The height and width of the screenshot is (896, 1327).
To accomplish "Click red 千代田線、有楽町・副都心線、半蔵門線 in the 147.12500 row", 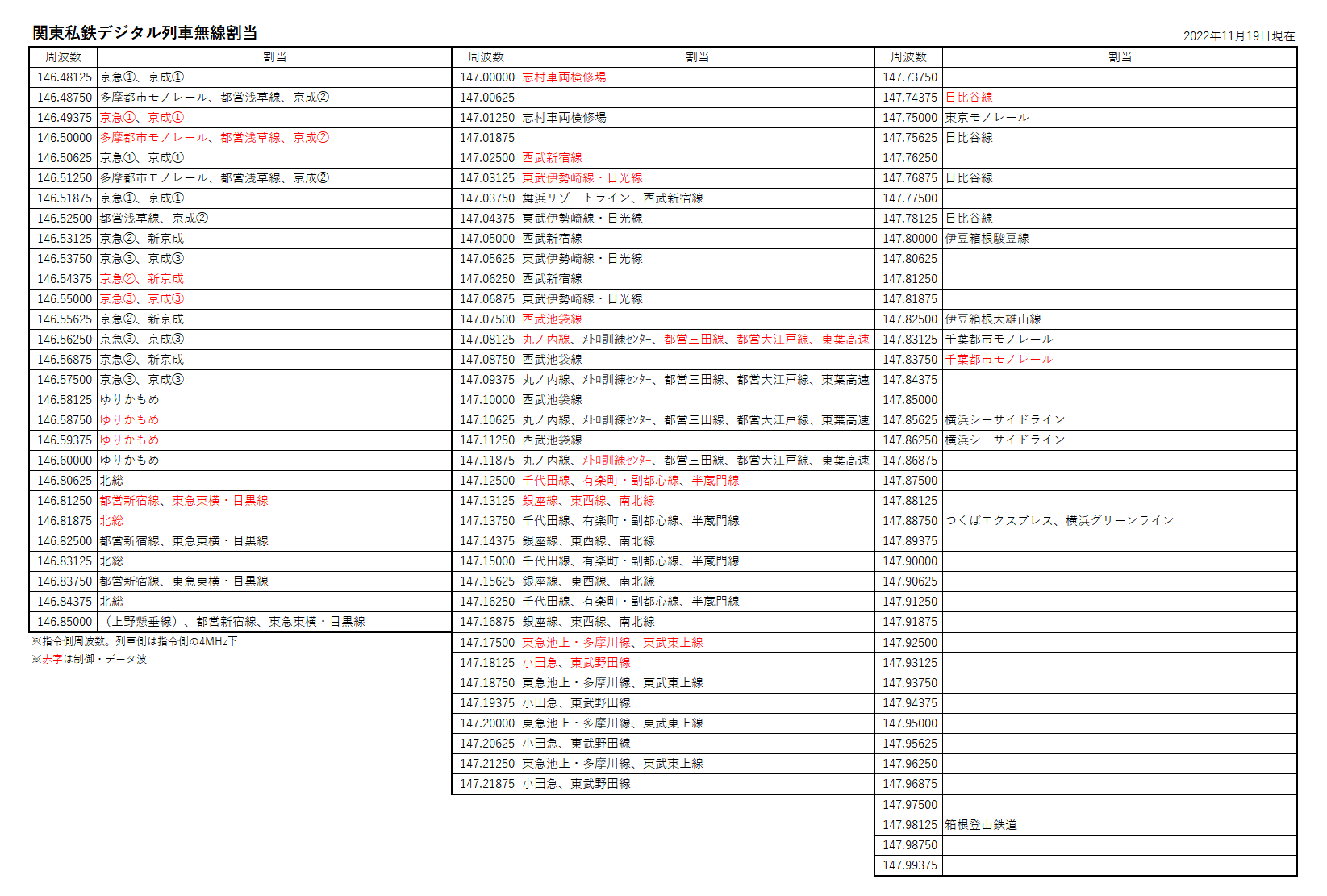I will point(631,481).
